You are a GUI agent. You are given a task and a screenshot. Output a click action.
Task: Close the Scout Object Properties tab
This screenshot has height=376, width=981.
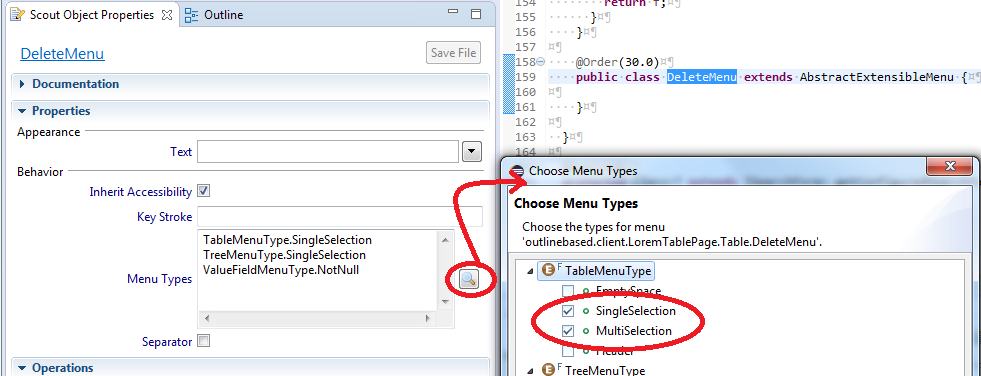pos(166,15)
